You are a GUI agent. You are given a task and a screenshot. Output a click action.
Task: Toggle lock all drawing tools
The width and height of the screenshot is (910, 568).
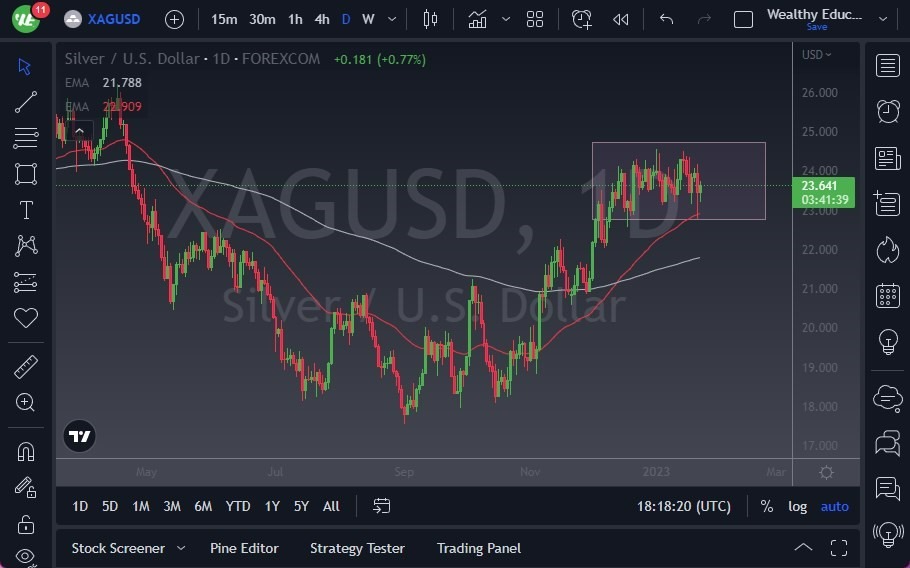pos(26,524)
